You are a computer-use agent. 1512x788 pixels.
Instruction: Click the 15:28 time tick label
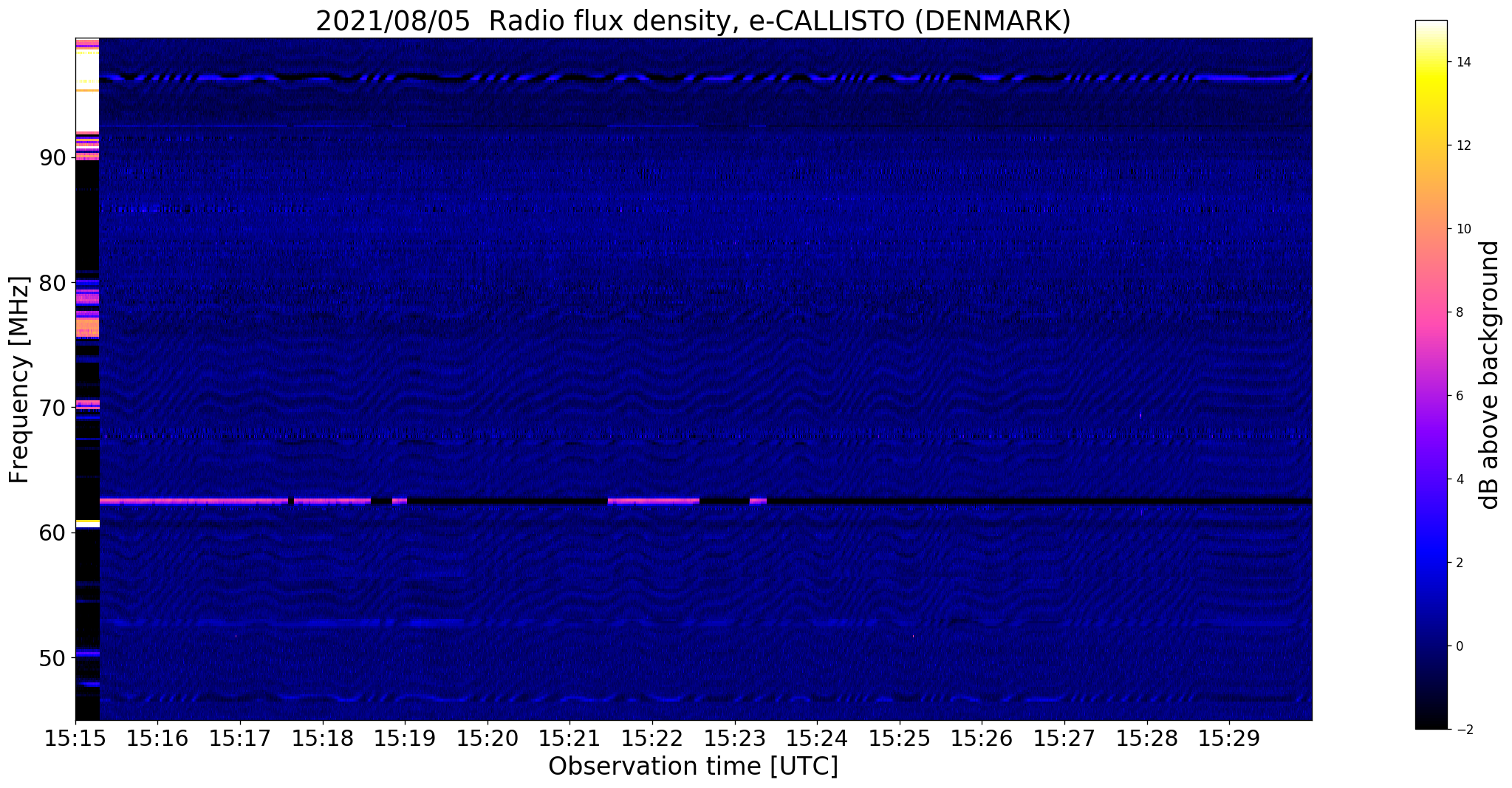point(1146,739)
